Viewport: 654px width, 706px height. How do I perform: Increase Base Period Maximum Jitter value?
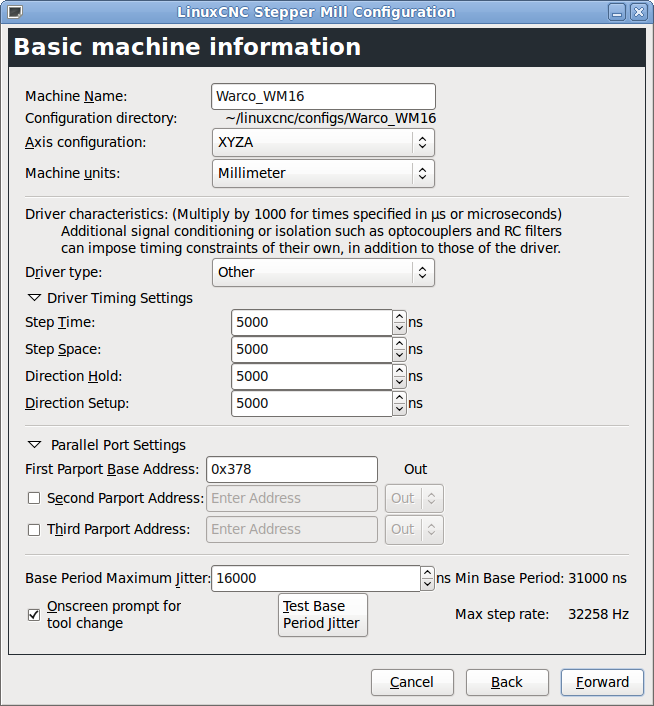point(428,573)
